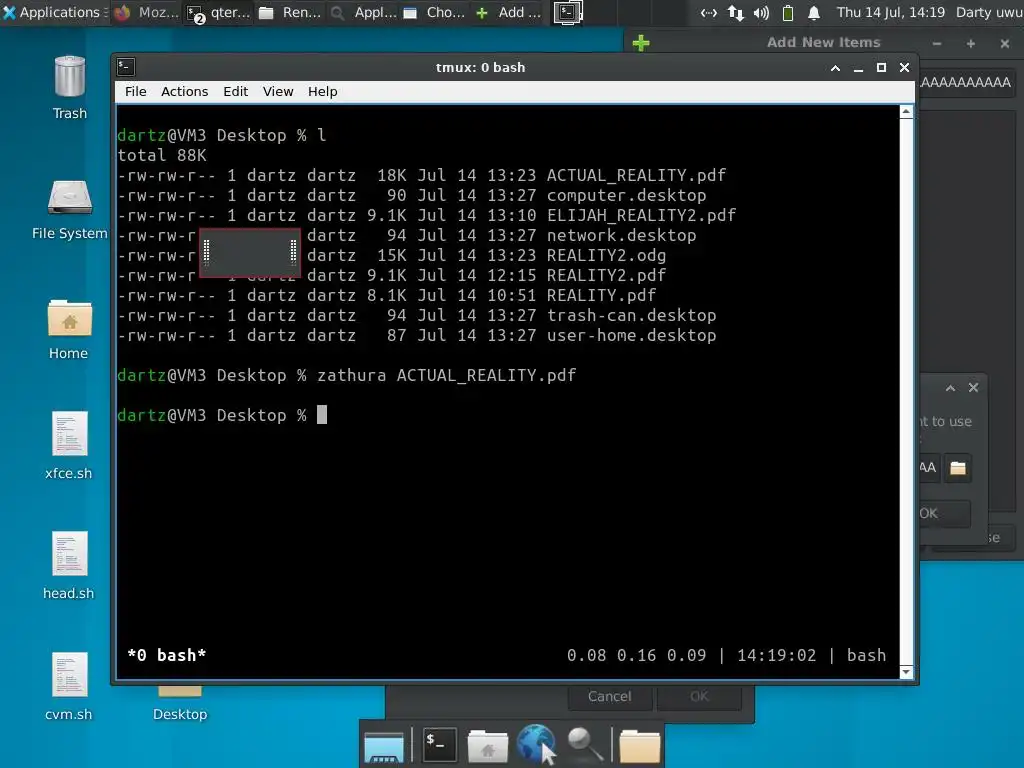This screenshot has width=1024, height=768.
Task: Click the *0 bash* tmux window label
Action: point(167,655)
